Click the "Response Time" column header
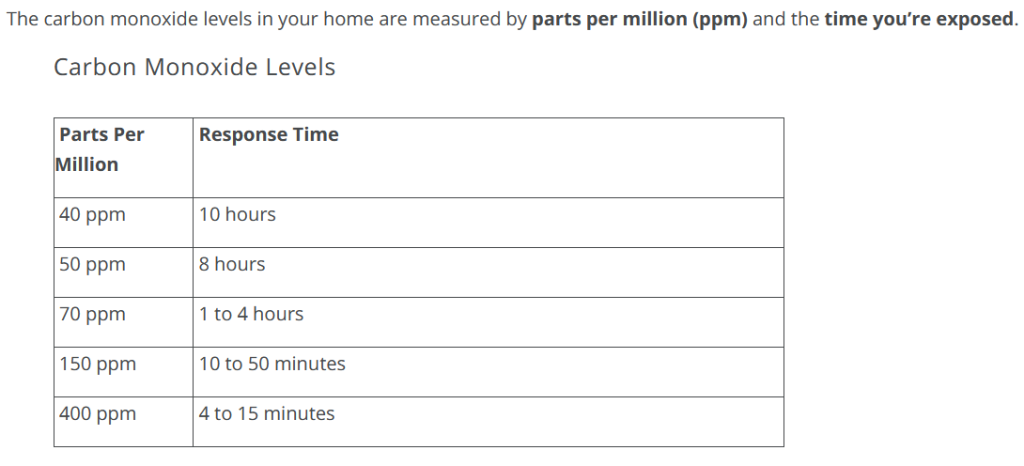The height and width of the screenshot is (466, 1024). click(268, 135)
